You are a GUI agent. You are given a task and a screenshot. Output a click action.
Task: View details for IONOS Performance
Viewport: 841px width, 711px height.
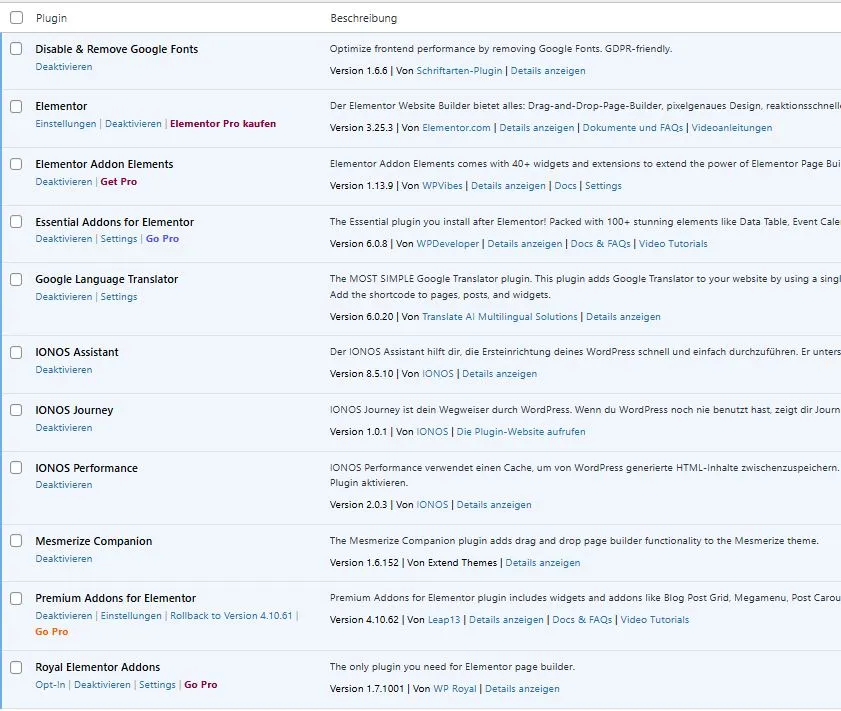493,505
